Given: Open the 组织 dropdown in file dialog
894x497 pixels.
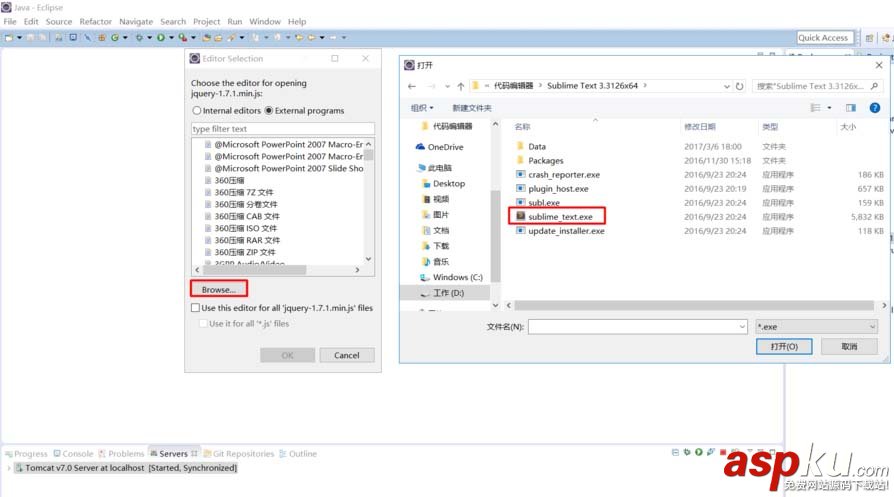Looking at the screenshot, I should (422, 108).
